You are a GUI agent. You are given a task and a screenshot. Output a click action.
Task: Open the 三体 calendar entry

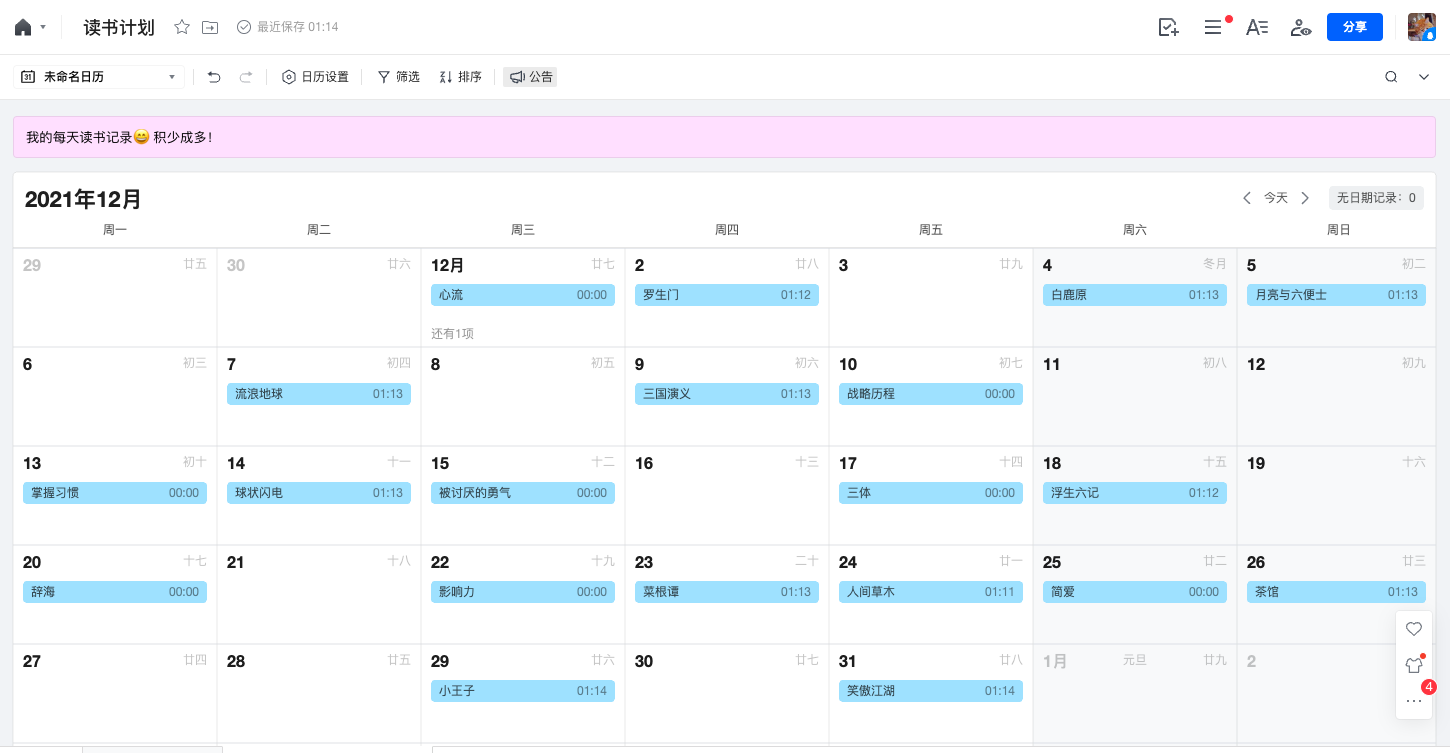pos(931,493)
